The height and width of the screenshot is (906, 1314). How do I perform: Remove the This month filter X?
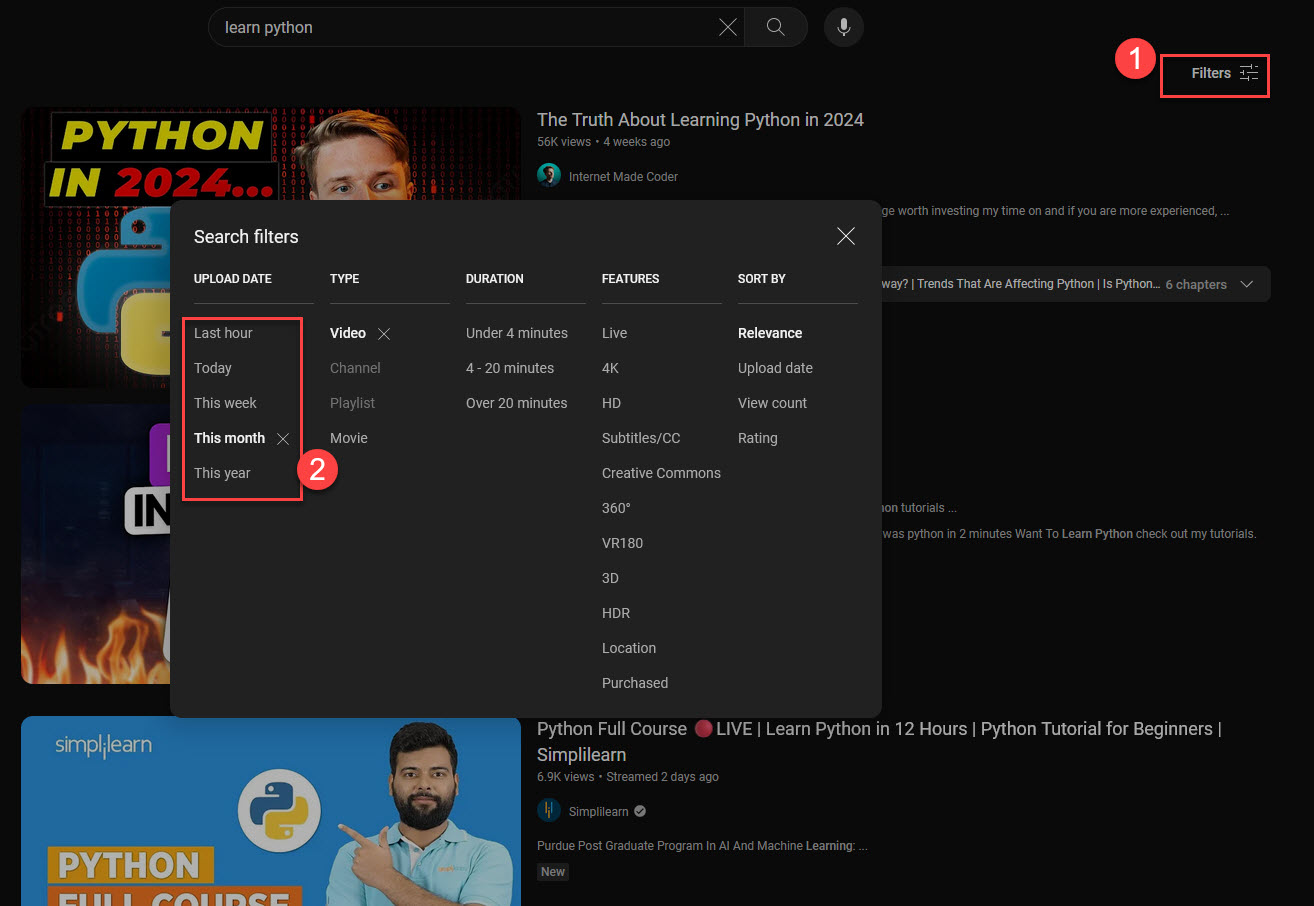pos(283,439)
